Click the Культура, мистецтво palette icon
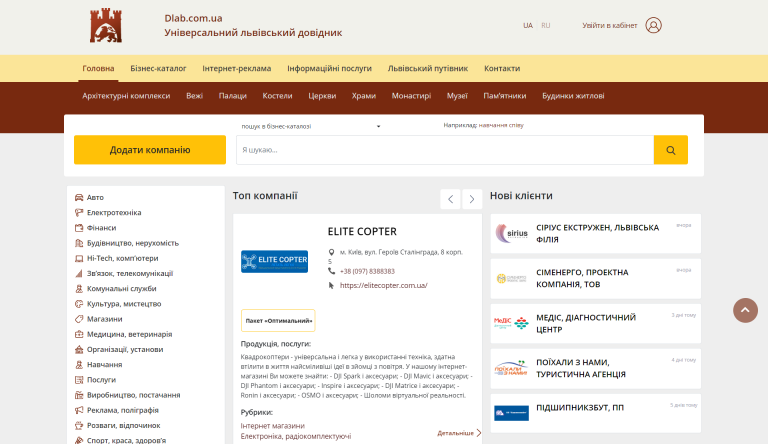 click(79, 304)
